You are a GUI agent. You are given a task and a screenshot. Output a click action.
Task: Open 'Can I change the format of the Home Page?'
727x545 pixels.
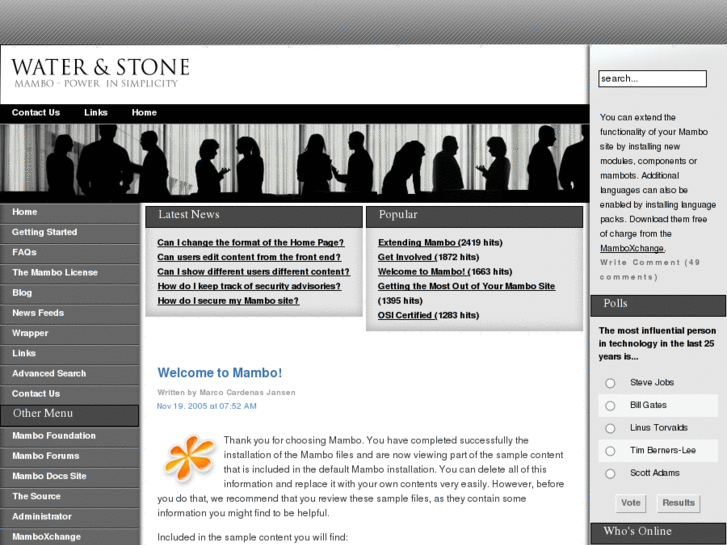(250, 243)
